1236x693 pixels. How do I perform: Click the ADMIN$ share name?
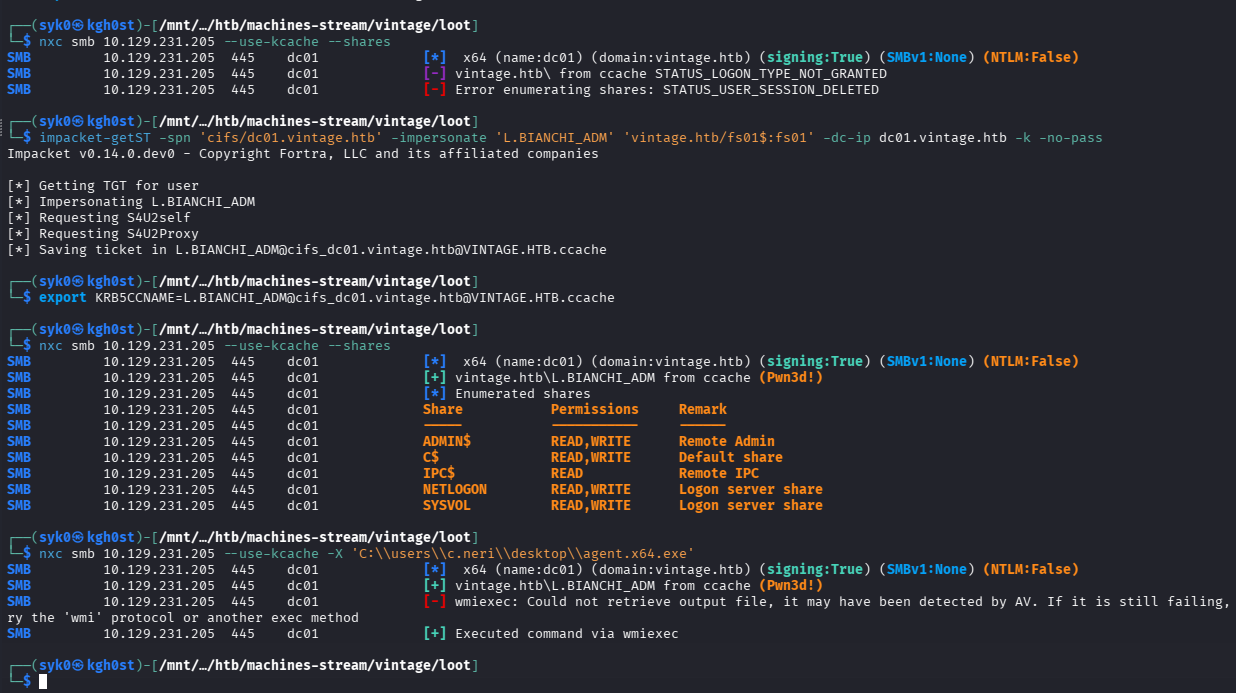tap(447, 441)
